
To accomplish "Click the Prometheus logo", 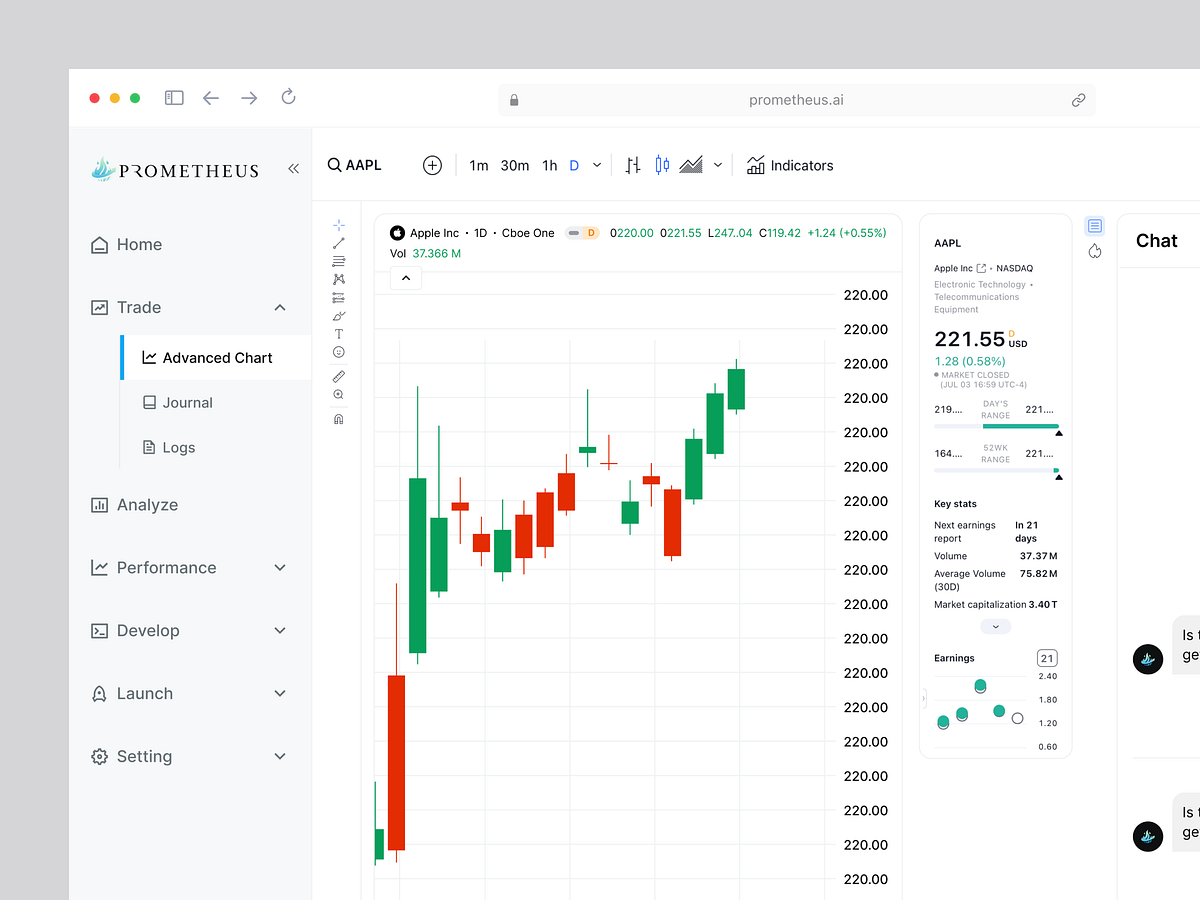I will (x=174, y=169).
